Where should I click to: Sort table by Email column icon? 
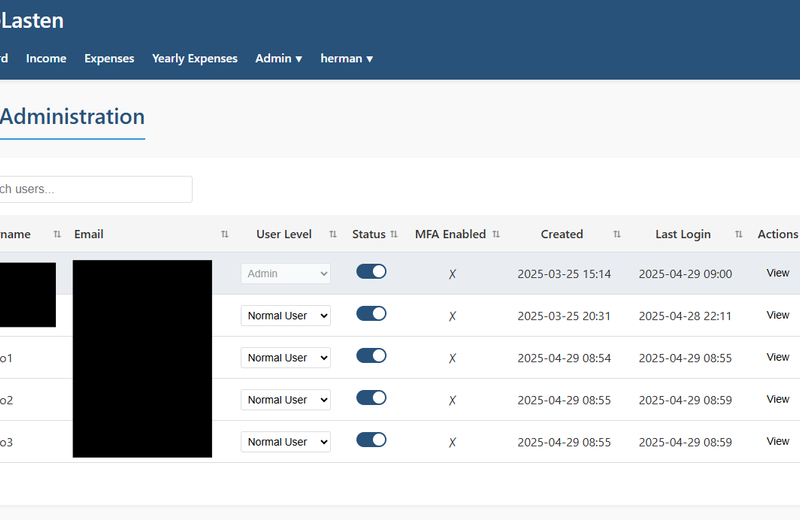coord(224,234)
